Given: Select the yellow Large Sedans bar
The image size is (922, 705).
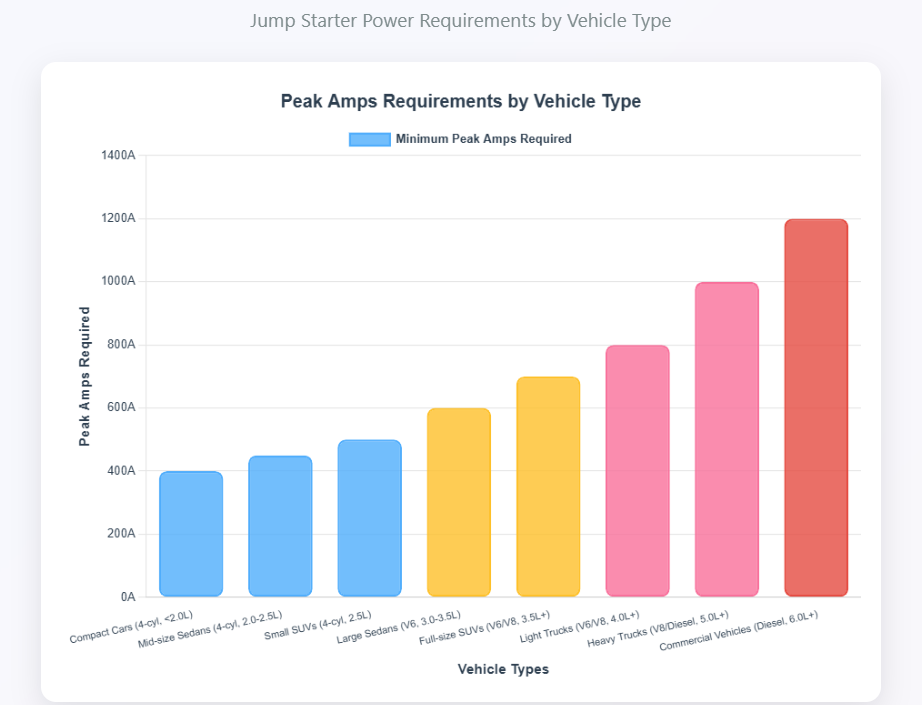Looking at the screenshot, I should click(x=459, y=502).
